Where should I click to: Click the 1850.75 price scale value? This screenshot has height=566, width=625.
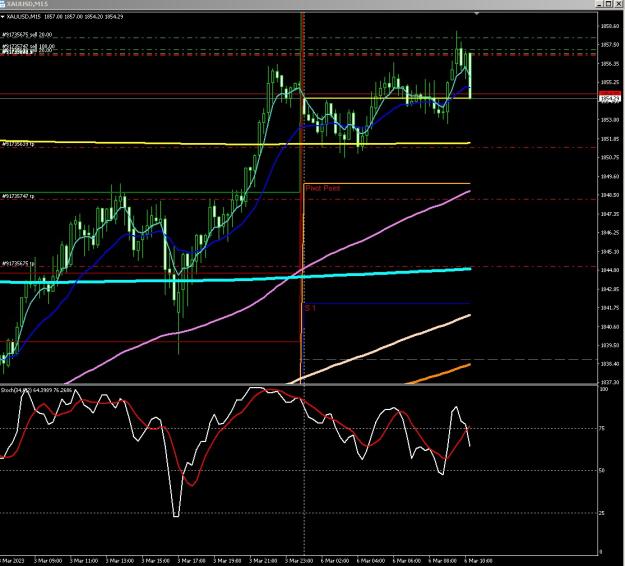pyautogui.click(x=610, y=157)
